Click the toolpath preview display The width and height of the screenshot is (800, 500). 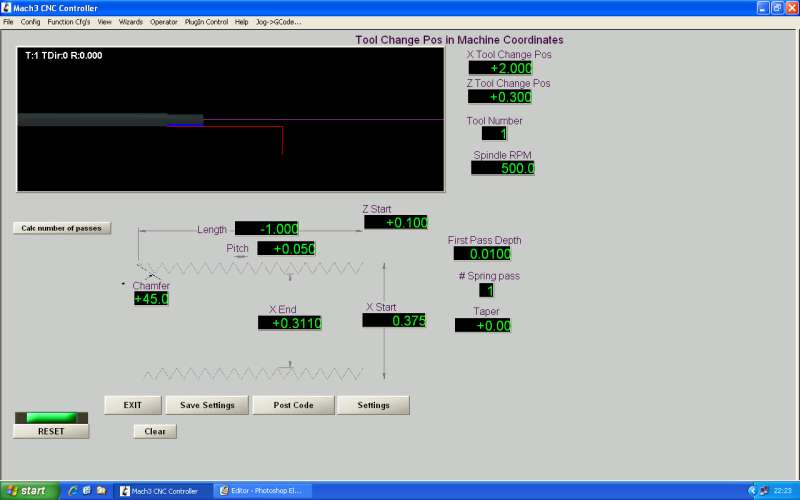pyautogui.click(x=231, y=120)
